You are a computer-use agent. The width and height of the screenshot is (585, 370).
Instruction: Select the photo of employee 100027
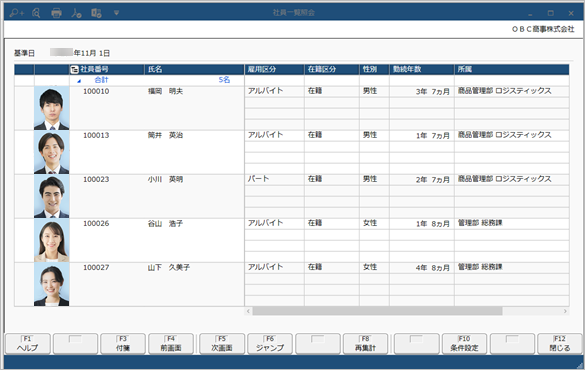(x=51, y=284)
